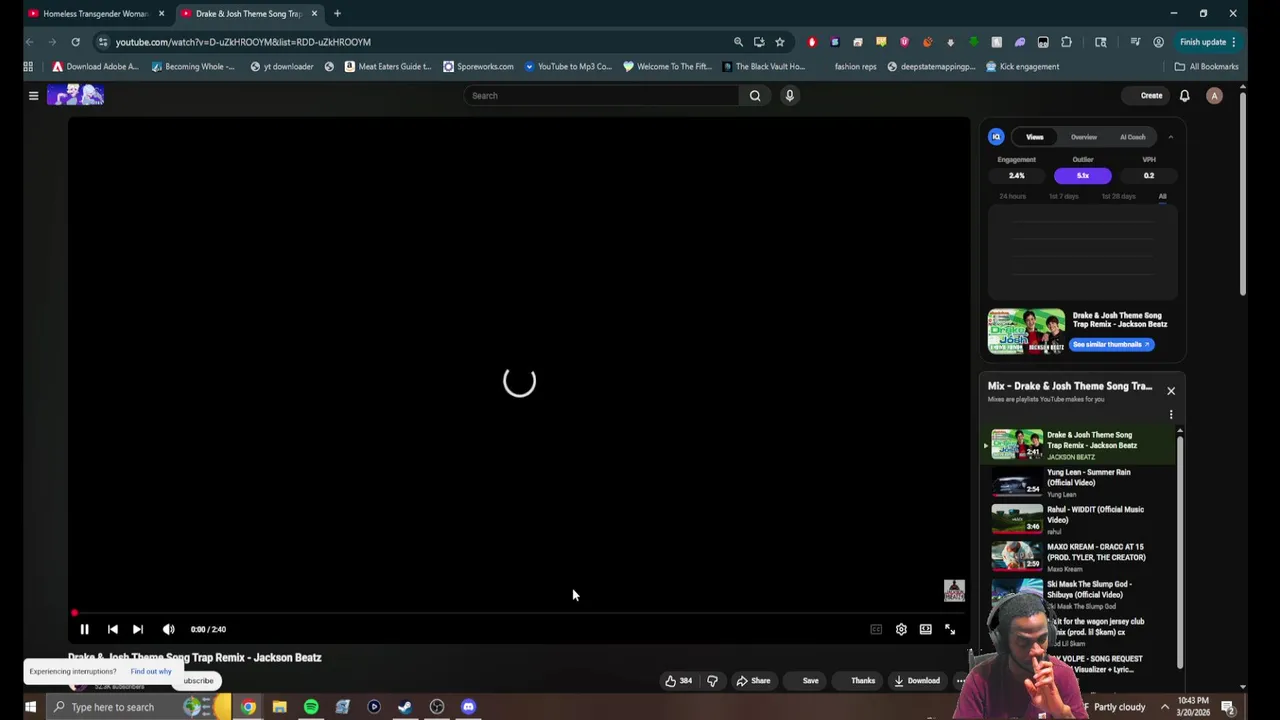Start voice search with the microphone
1280x720 pixels.
[789, 96]
